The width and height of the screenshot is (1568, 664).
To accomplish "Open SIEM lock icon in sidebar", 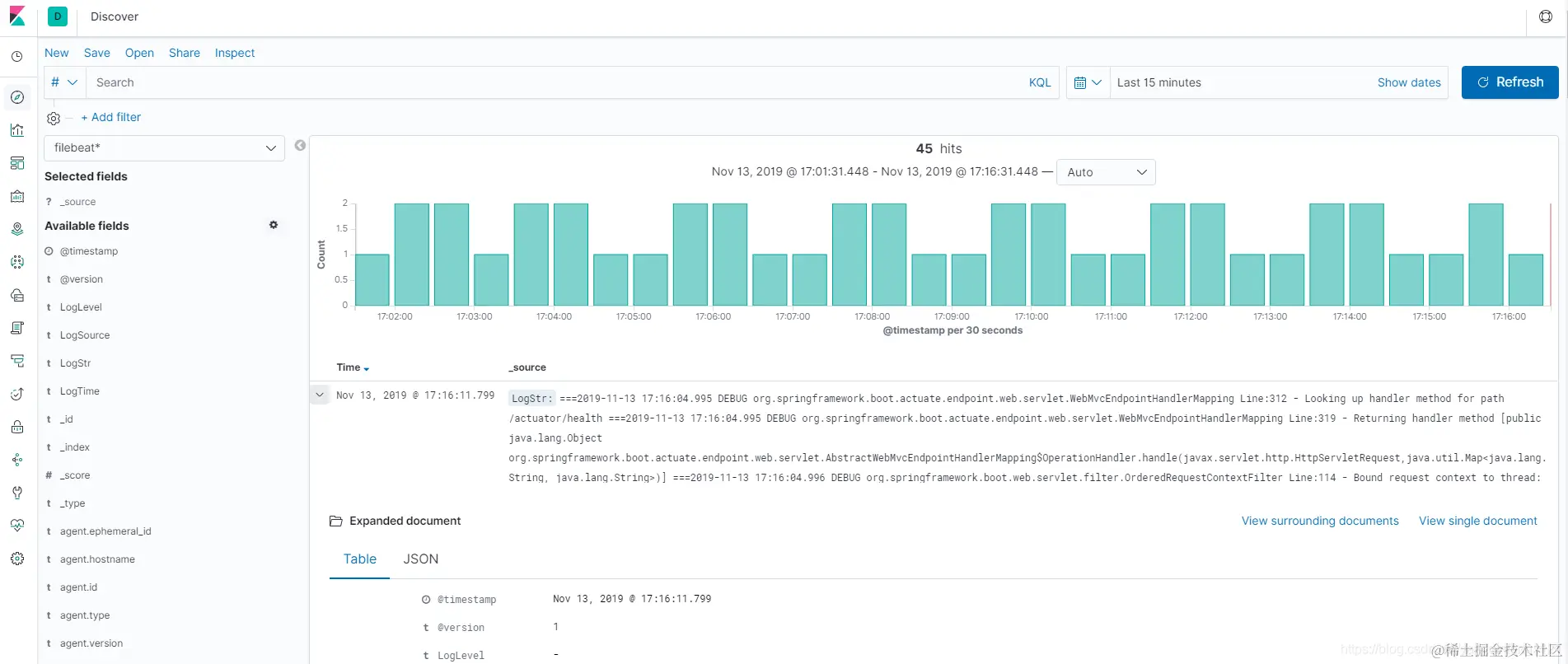I will tap(17, 427).
